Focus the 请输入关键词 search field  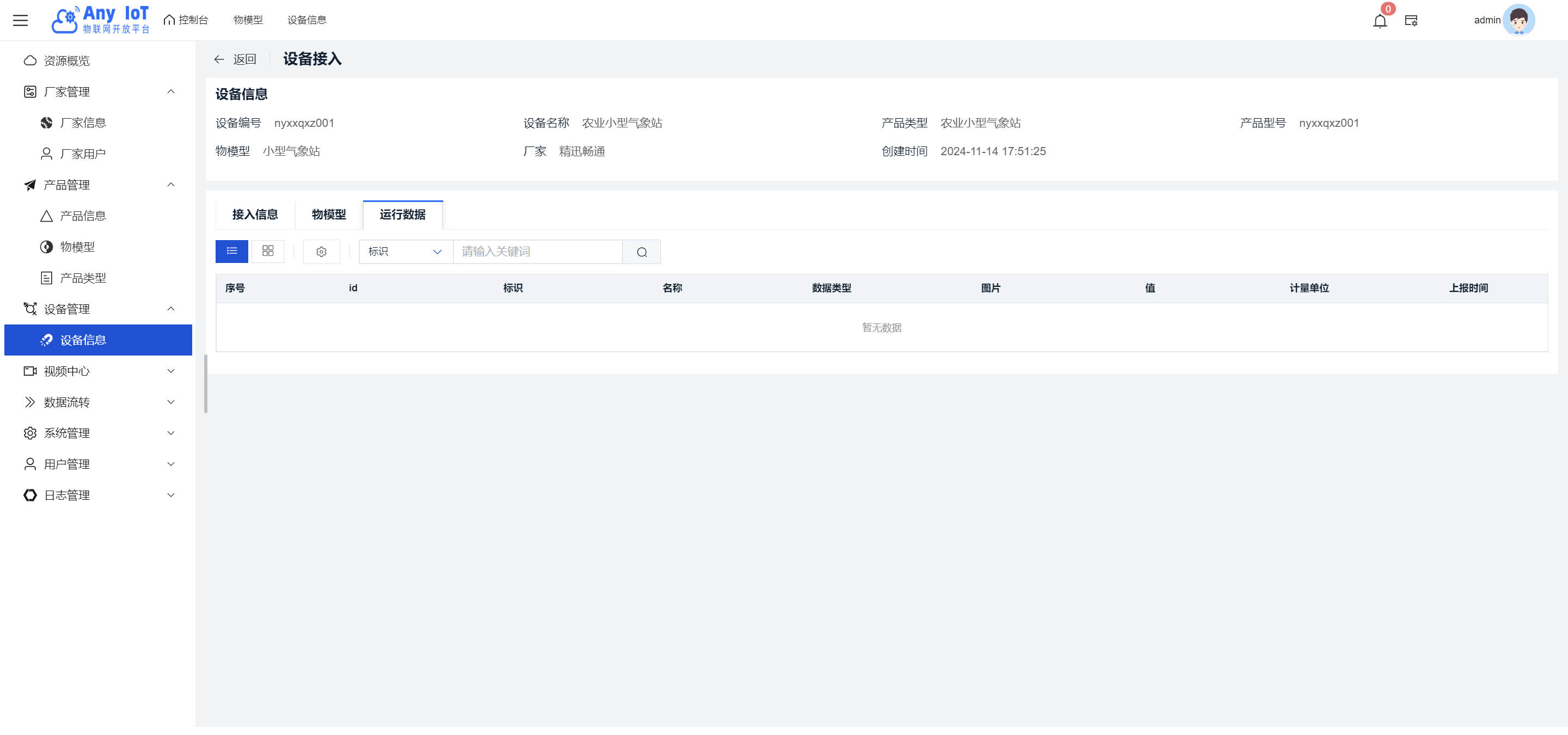click(537, 252)
